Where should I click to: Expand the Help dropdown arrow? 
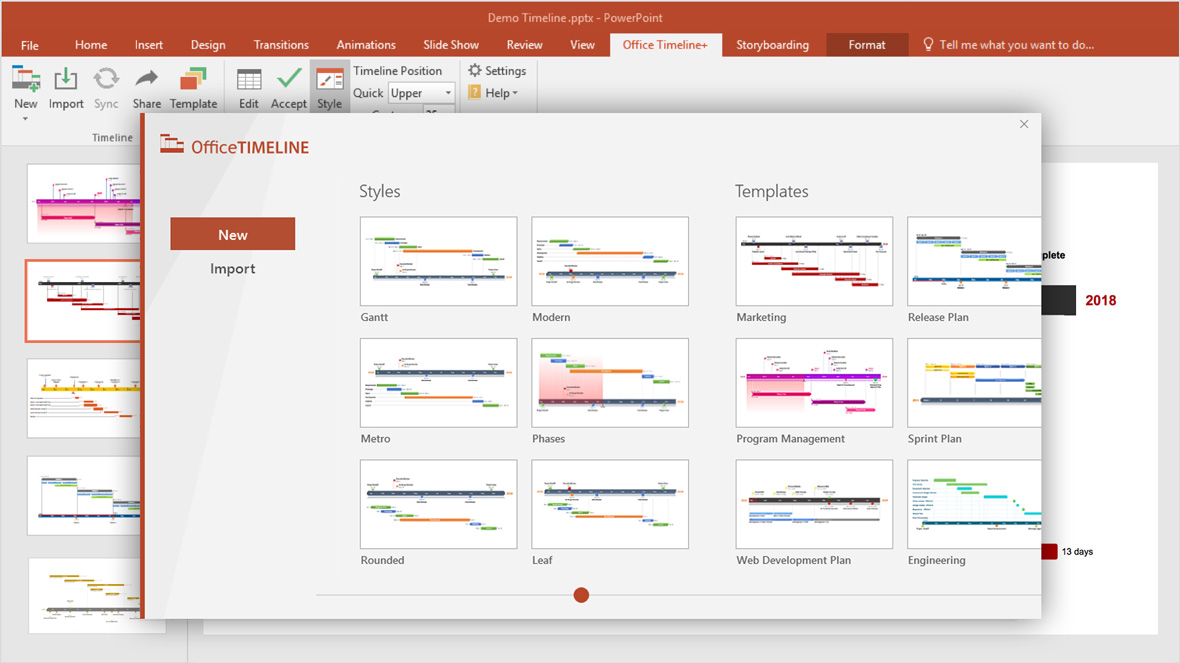[x=515, y=93]
